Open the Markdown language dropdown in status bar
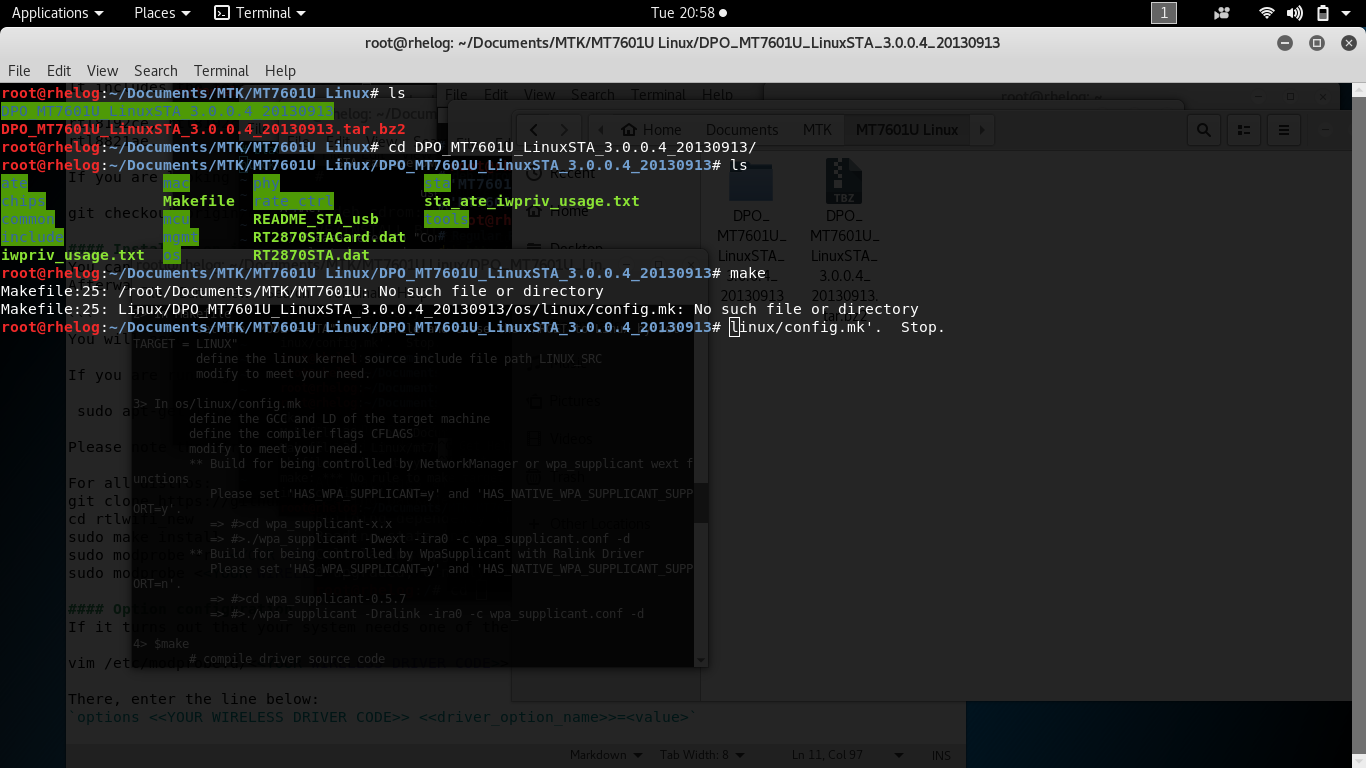The height and width of the screenshot is (768, 1366). 598,754
